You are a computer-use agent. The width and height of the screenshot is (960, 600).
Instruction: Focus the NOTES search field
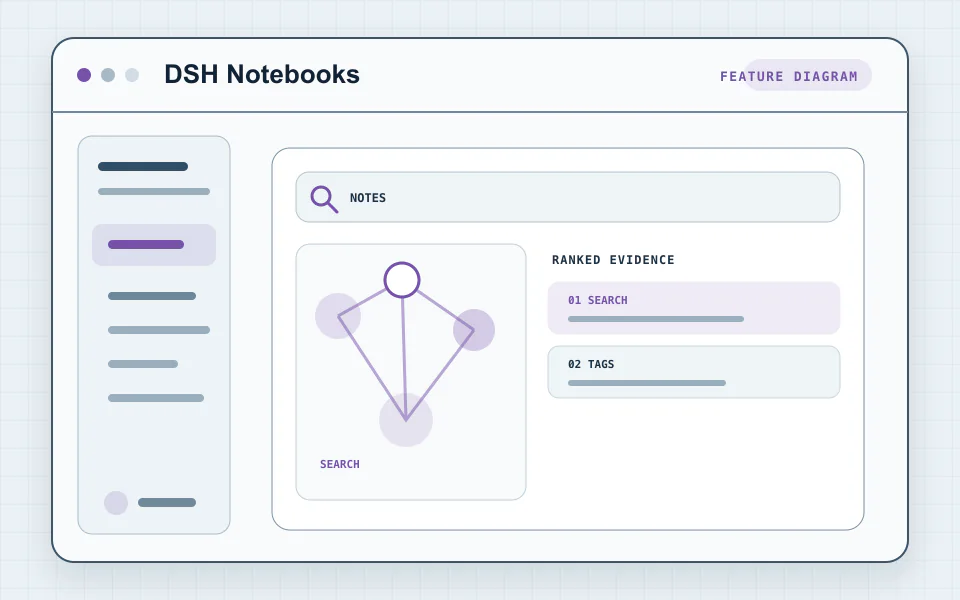[568, 197]
